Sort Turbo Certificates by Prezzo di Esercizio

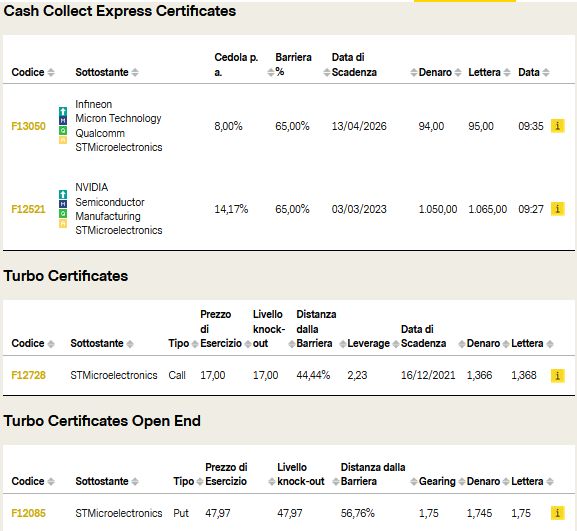(248, 344)
